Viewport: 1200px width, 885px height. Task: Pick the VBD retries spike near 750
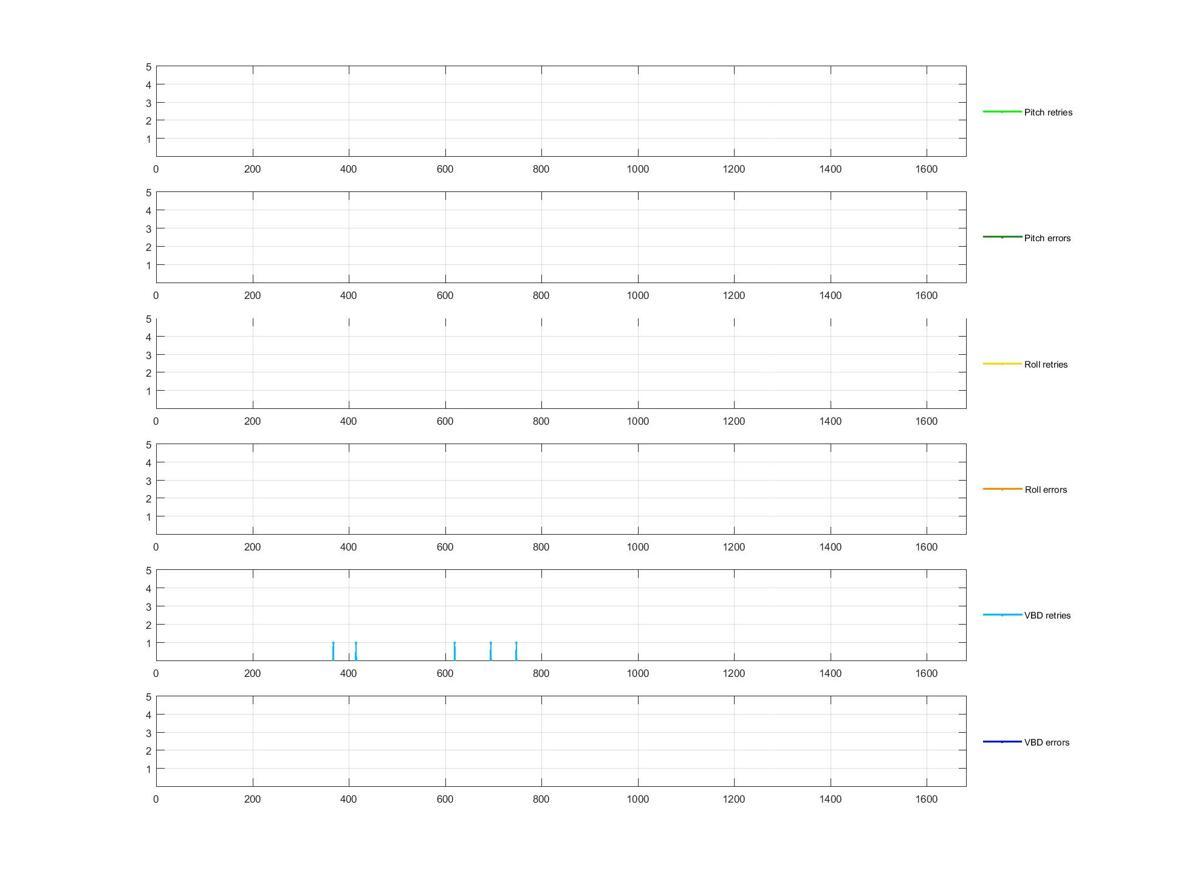pyautogui.click(x=516, y=651)
